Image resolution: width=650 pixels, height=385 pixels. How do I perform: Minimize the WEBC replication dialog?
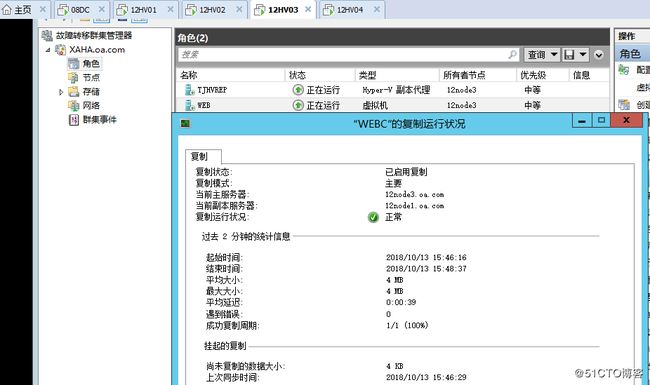(582, 121)
